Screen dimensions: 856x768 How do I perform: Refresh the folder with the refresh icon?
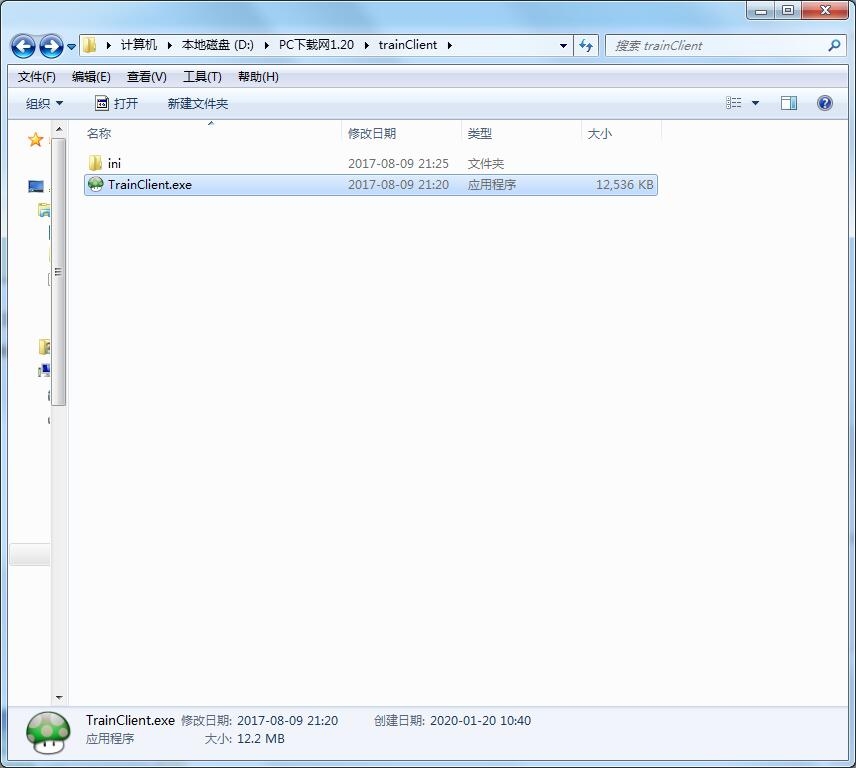[586, 46]
